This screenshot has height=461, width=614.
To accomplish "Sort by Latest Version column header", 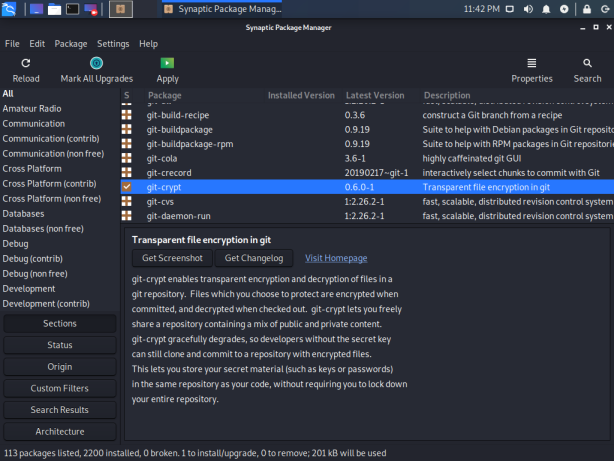I will tap(375, 96).
